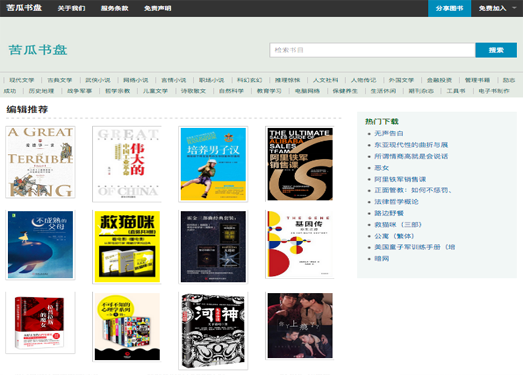Open 服务条款 in the top navigation
Viewport: 523px width, 375px height.
point(114,8)
